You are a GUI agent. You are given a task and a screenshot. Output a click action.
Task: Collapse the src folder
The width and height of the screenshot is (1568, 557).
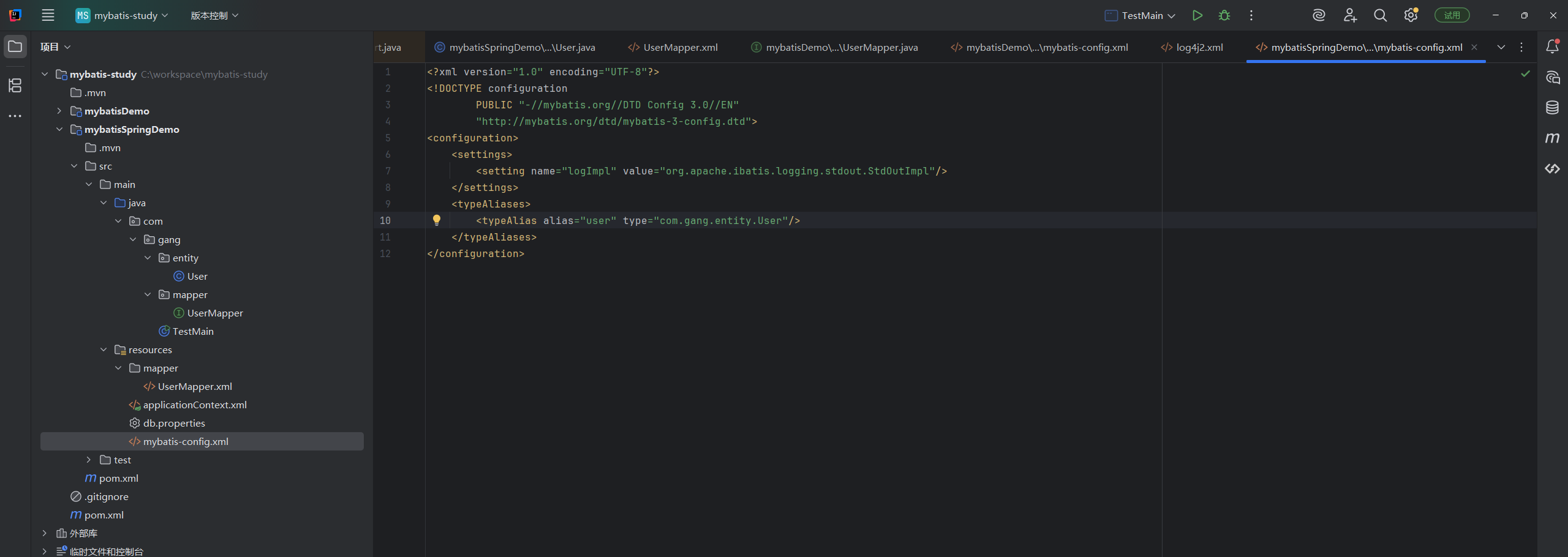point(74,166)
